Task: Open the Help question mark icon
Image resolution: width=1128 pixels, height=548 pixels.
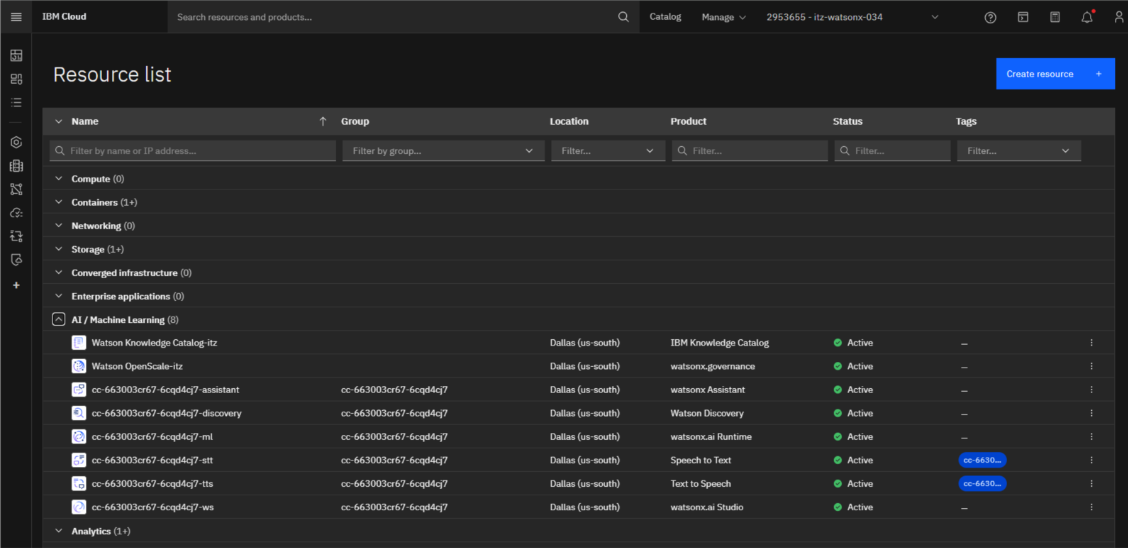Action: point(991,17)
